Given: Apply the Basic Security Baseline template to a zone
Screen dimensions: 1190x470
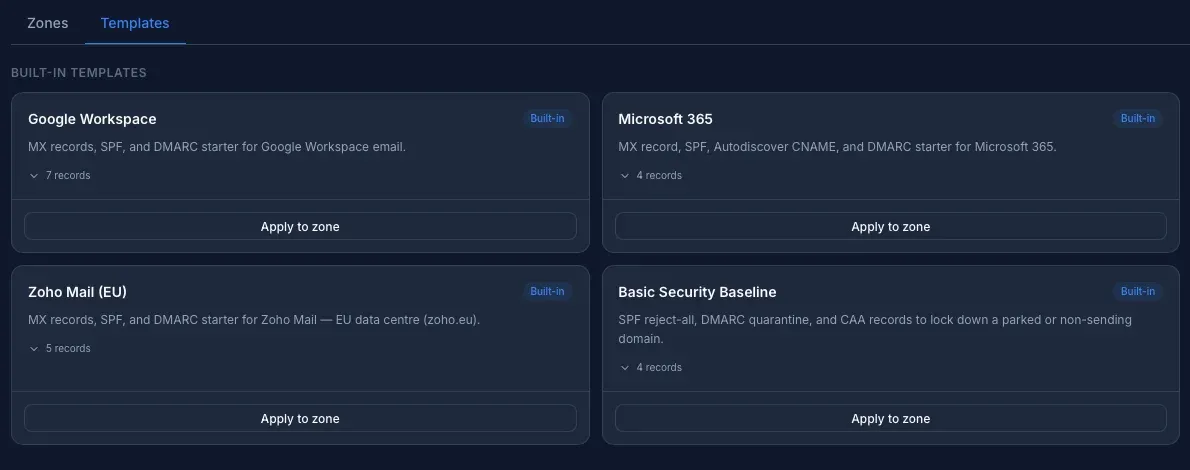Looking at the screenshot, I should coord(890,418).
